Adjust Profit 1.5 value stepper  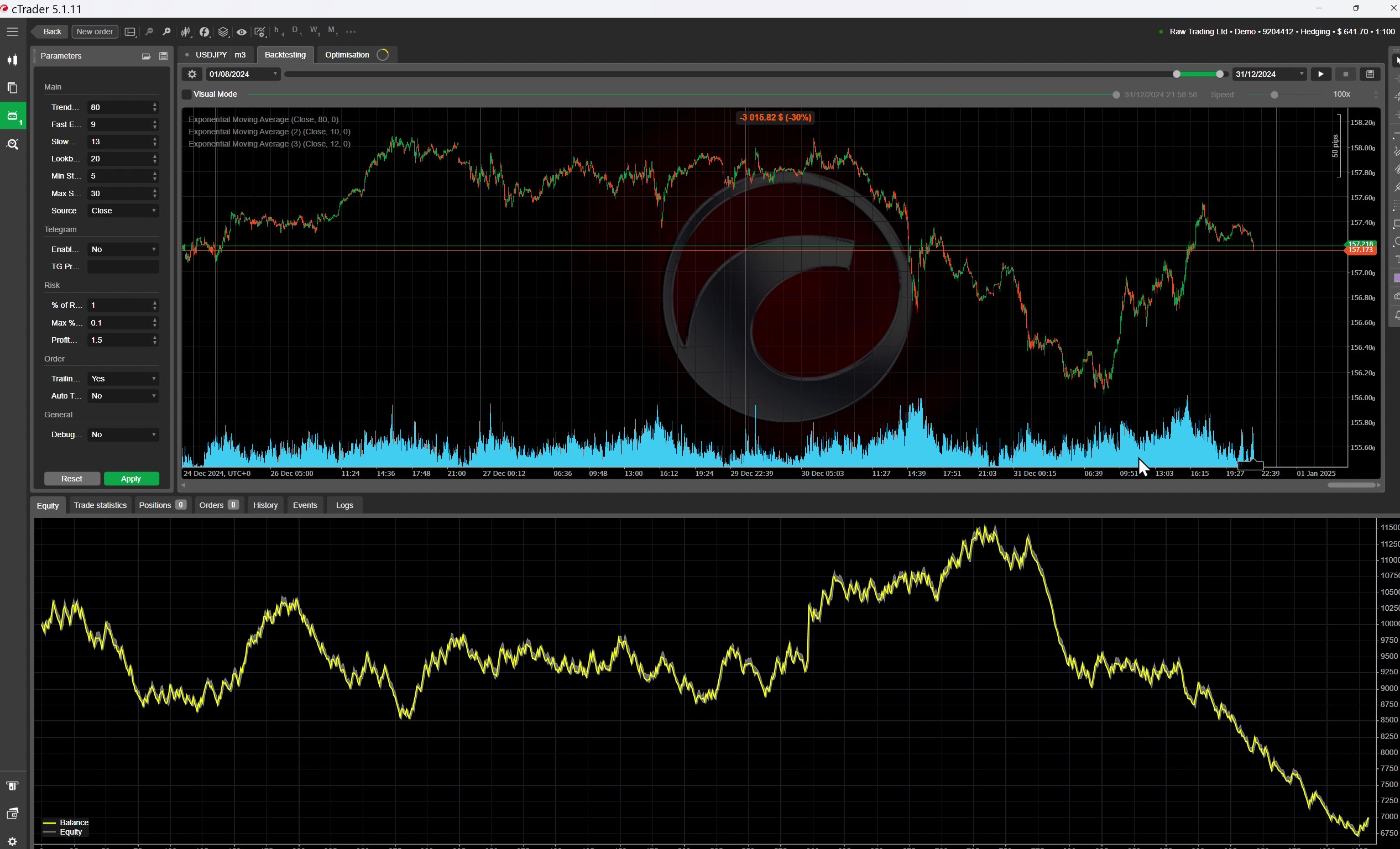pyautogui.click(x=155, y=340)
